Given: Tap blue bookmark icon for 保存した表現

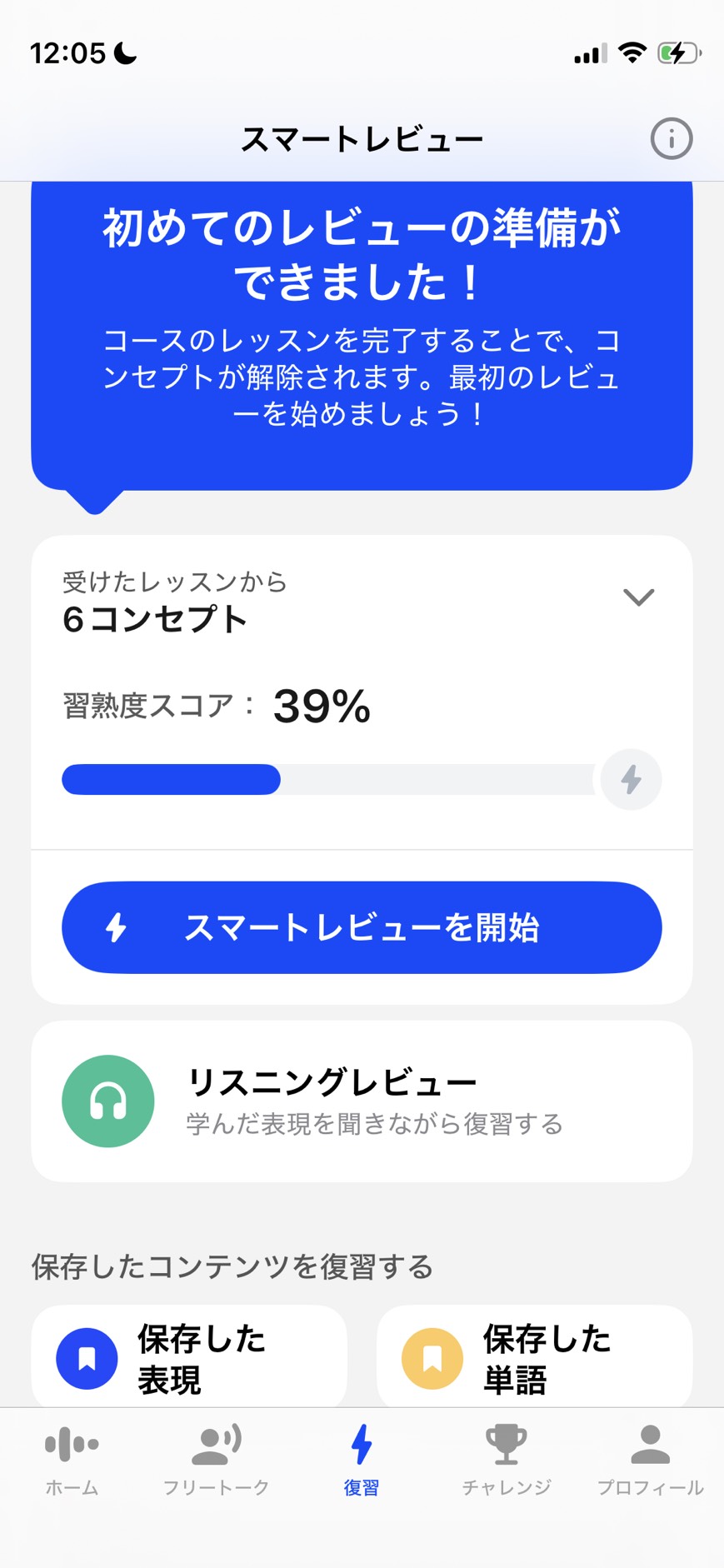Looking at the screenshot, I should tap(87, 1359).
